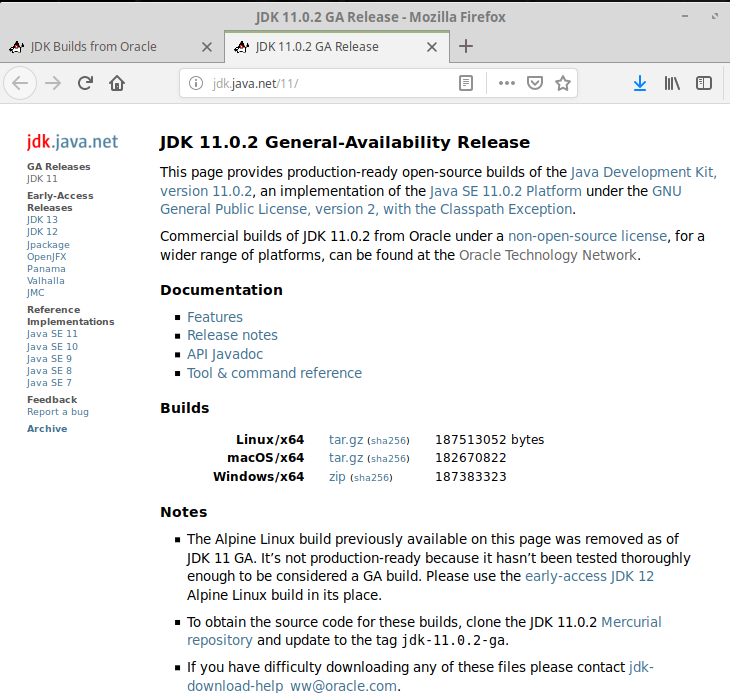
Task: Open the Valhalla sidebar link
Action: pos(46,281)
